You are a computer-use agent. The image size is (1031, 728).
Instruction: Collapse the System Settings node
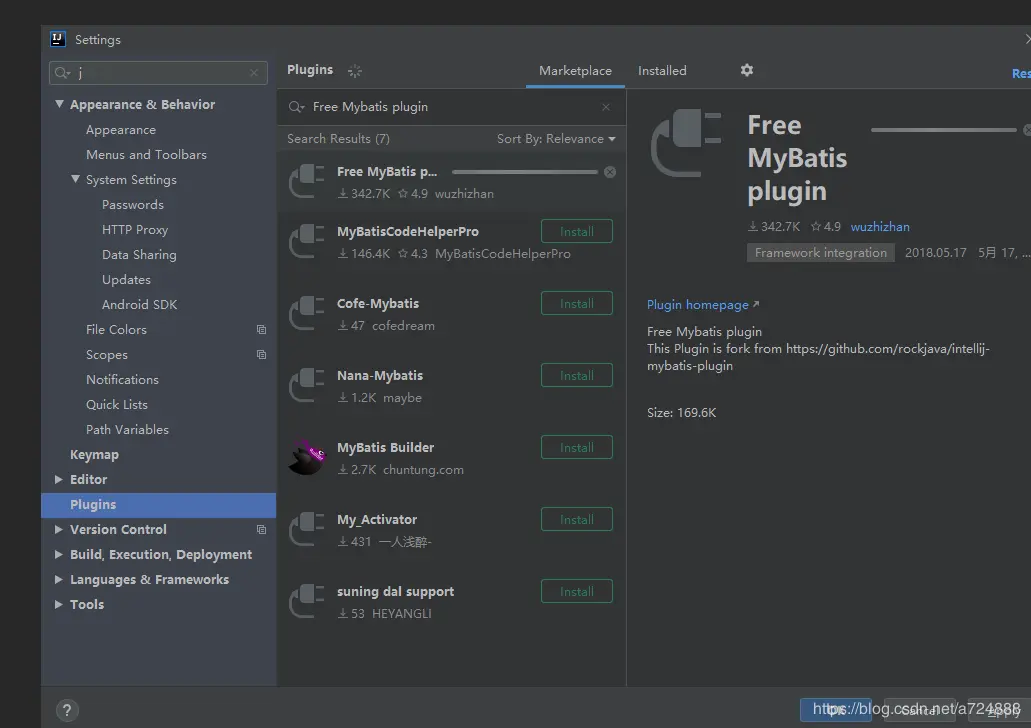(75, 179)
